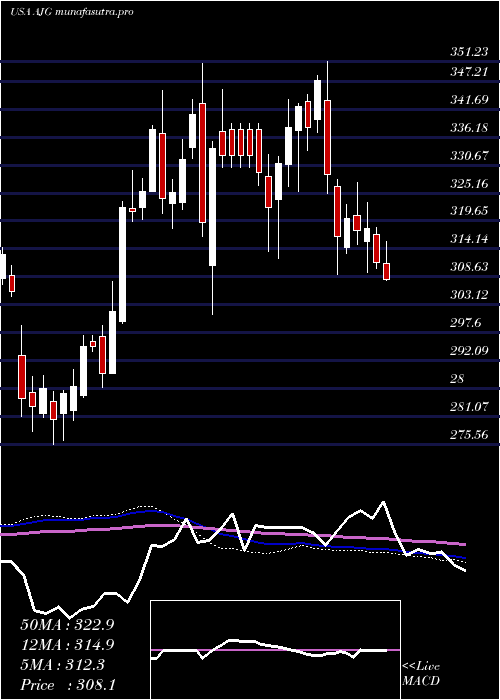Click the 12MA : 314.9 readout
This screenshot has width=500, height=700.
[67, 645]
